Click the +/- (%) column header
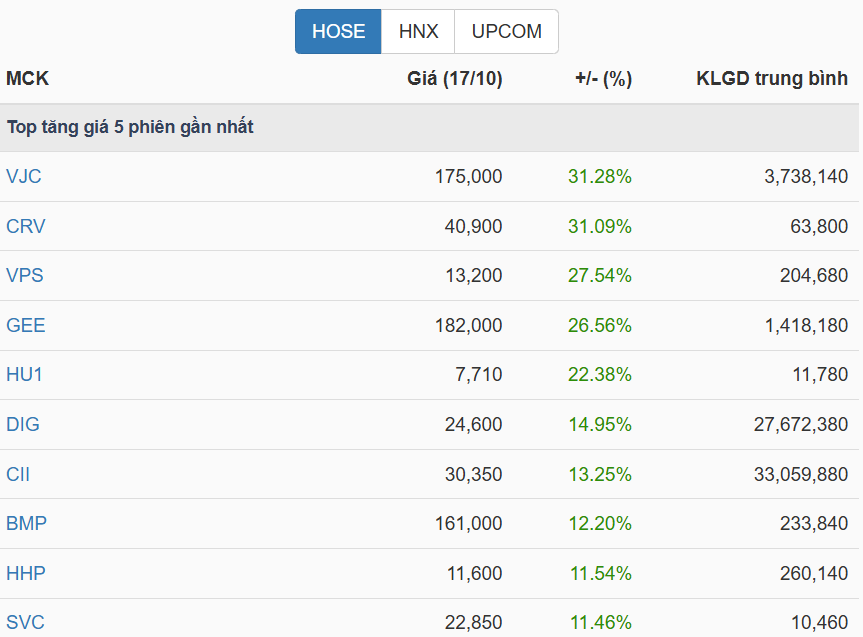The height and width of the screenshot is (637, 863). pyautogui.click(x=603, y=79)
